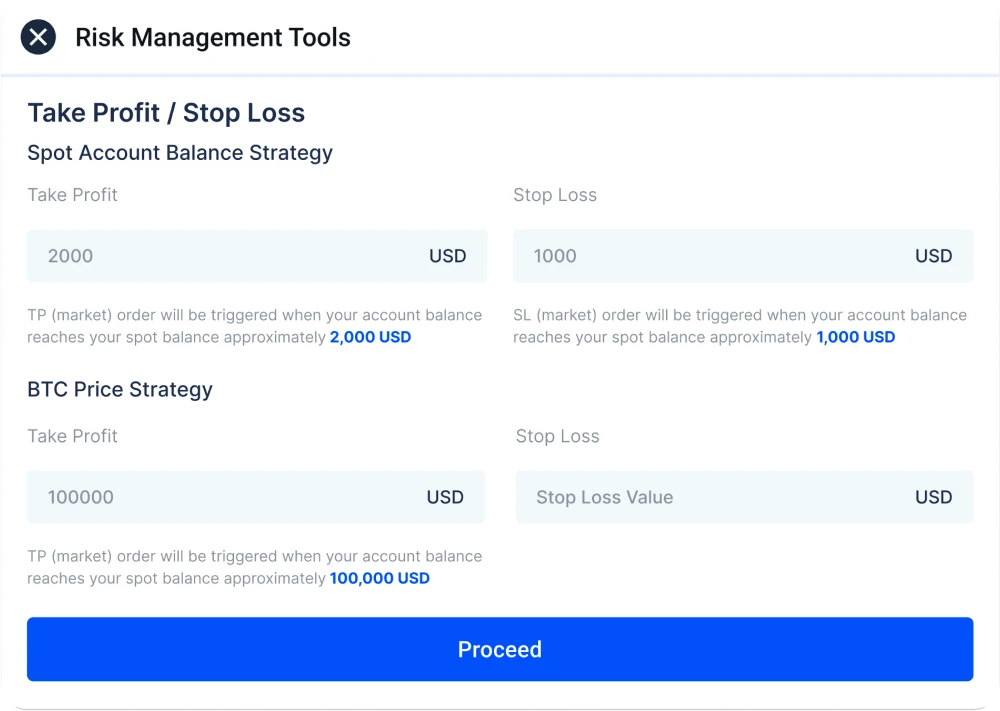Click the Proceed button
1000x711 pixels.
pos(499,649)
